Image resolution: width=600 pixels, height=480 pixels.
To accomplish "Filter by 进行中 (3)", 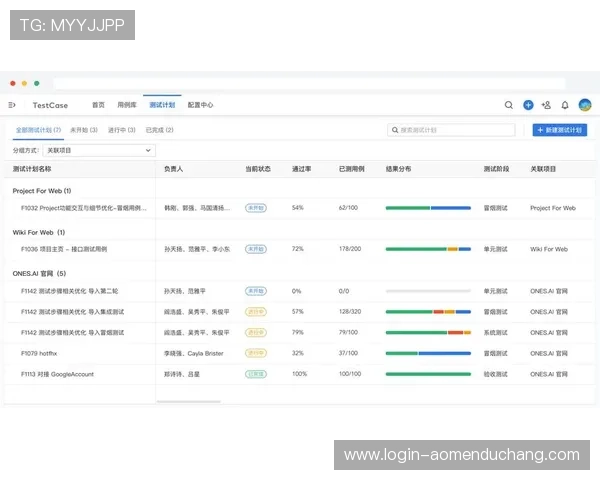I will tap(122, 130).
